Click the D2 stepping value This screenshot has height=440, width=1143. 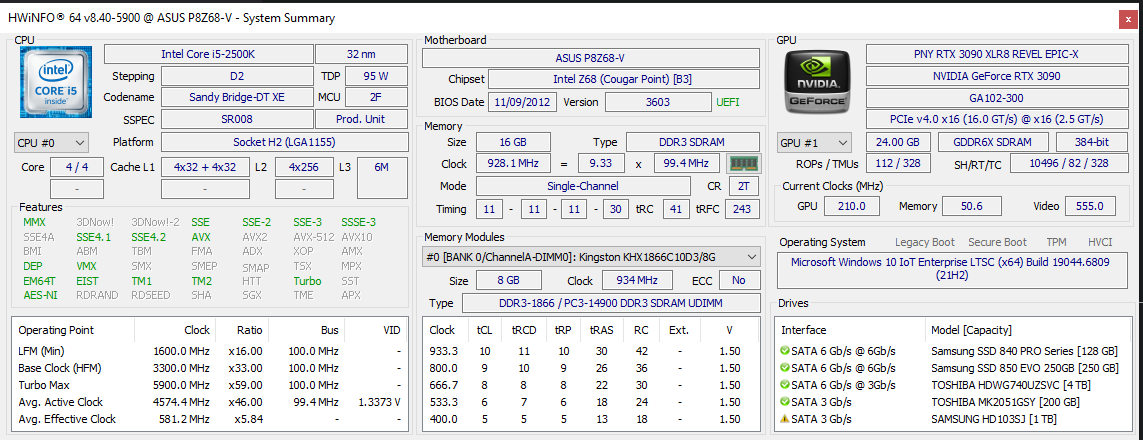coord(237,76)
